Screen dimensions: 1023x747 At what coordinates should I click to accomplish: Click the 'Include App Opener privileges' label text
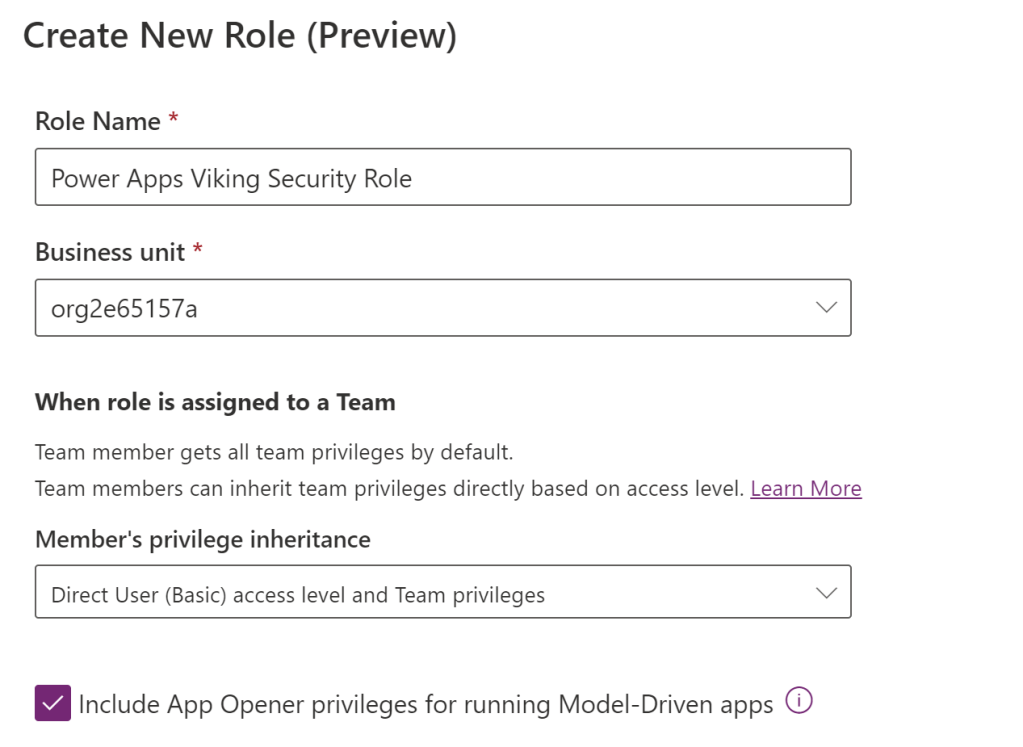[425, 705]
